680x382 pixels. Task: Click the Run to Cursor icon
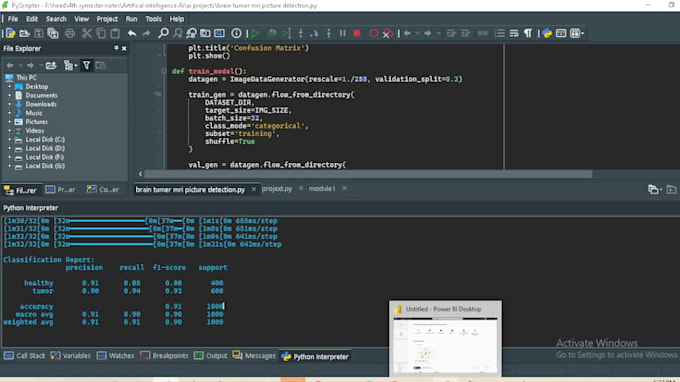(x=286, y=33)
